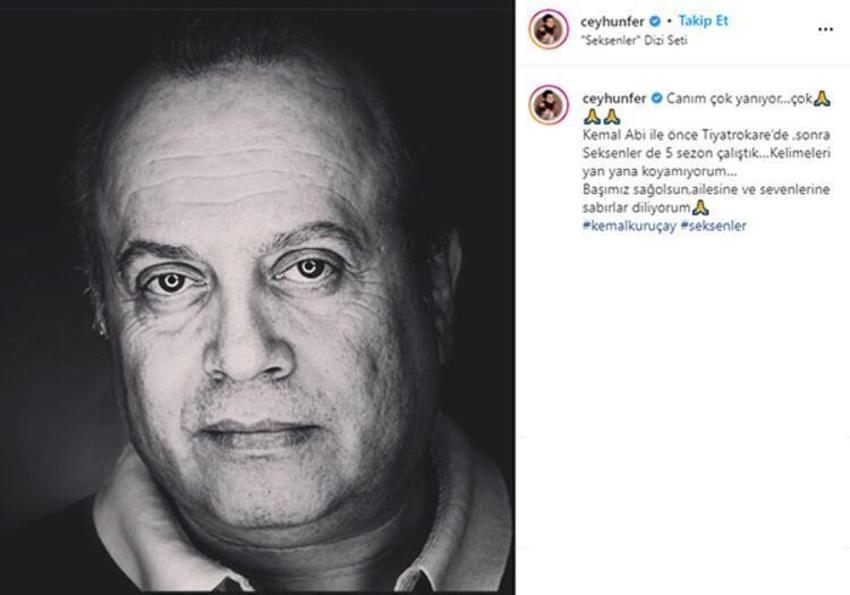The image size is (850, 595).
Task: Open the "Seksenler" Dizi Seti location link
Action: tap(634, 40)
